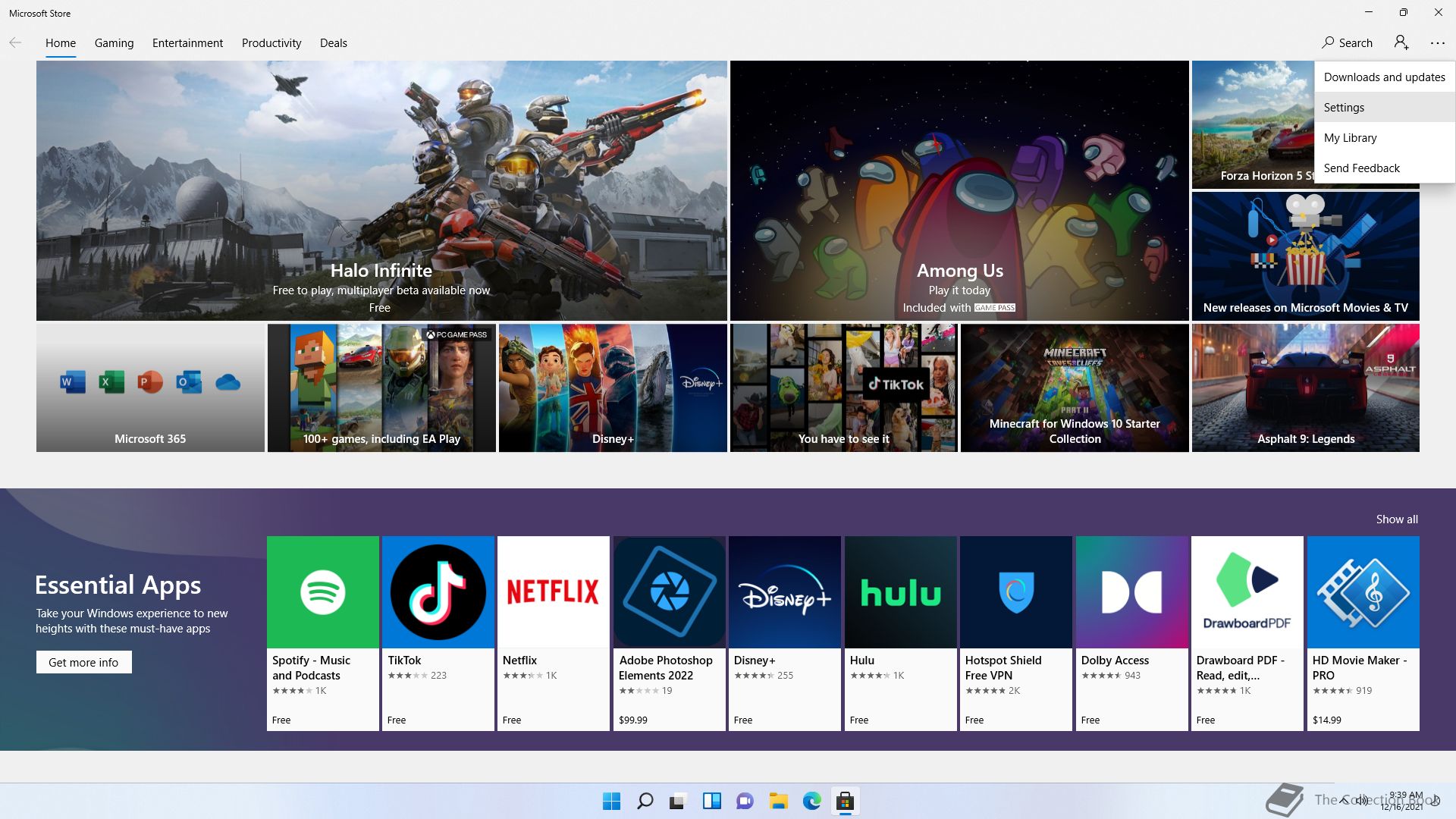Viewport: 1456px width, 819px height.
Task: Choose Downloads and updates from menu
Action: click(1384, 77)
